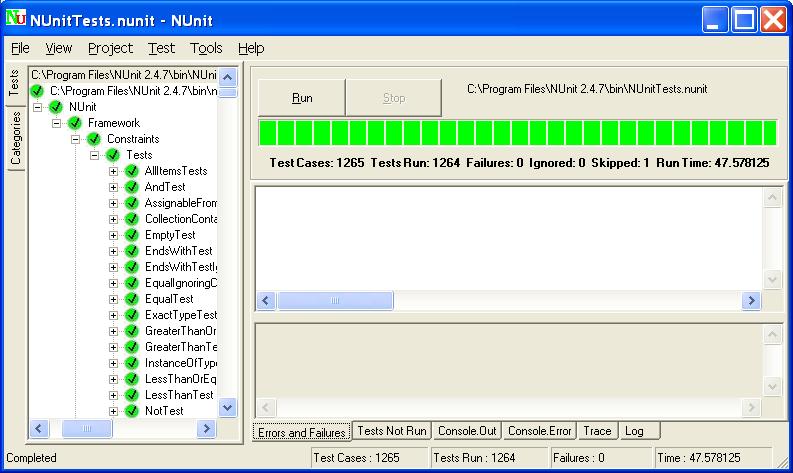The image size is (793, 473).
Task: Click green pass icon beside InstanceOfTyp
Action: (x=131, y=363)
